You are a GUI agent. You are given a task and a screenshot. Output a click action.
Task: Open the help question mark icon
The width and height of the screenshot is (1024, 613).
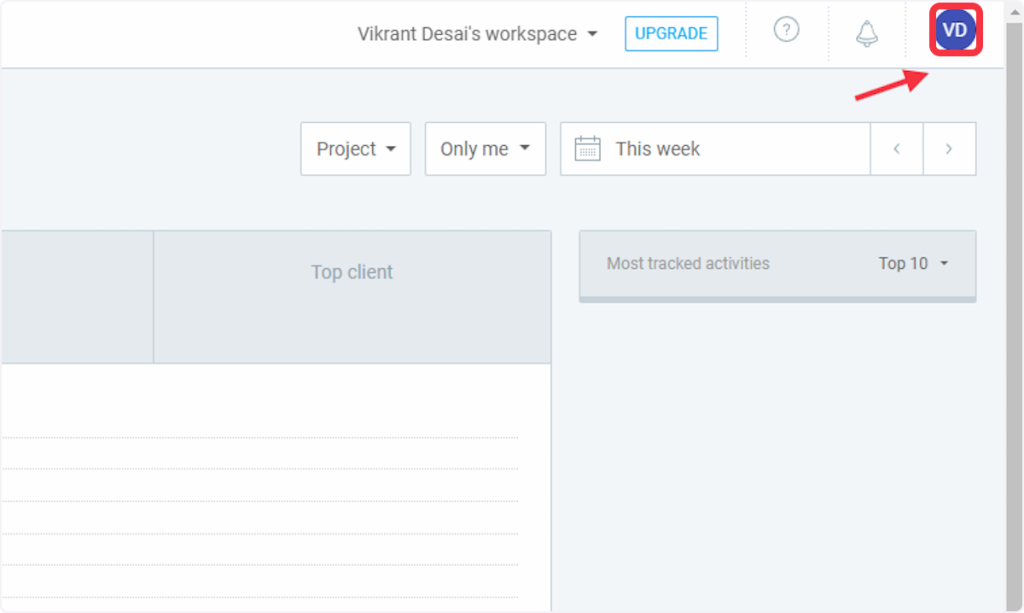787,31
